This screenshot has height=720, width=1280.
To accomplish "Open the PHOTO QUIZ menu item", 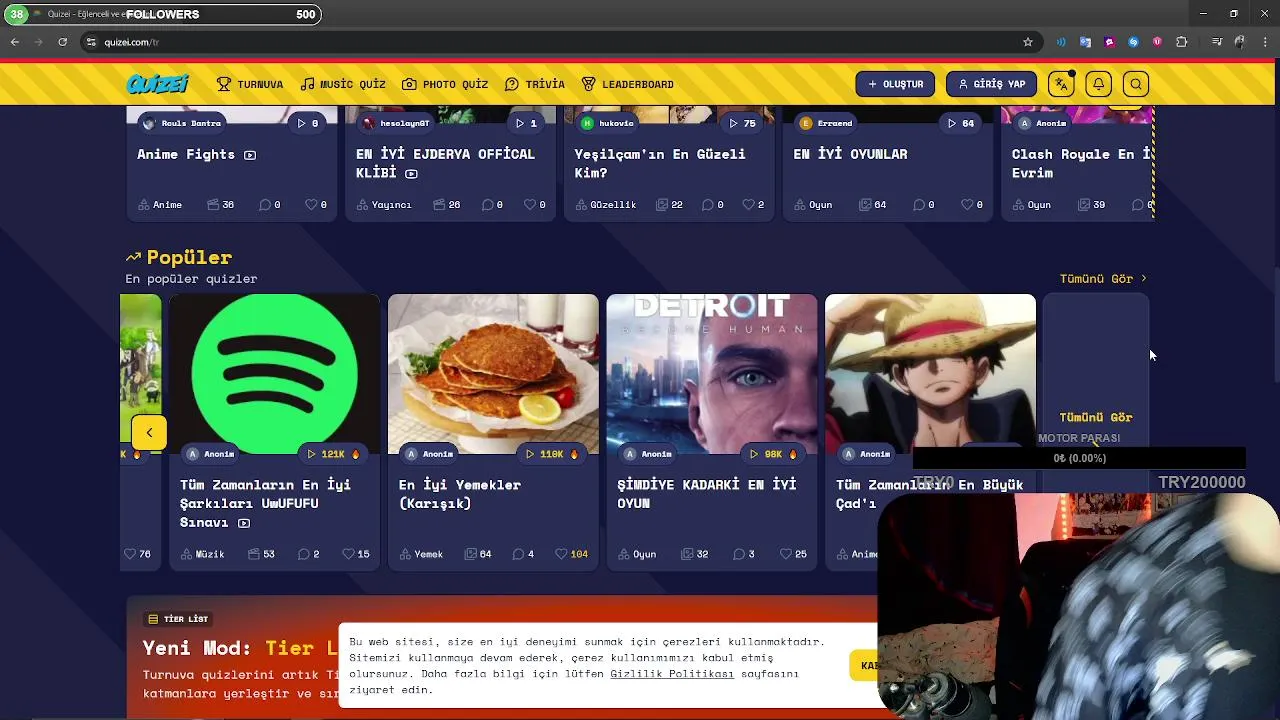I will point(445,84).
